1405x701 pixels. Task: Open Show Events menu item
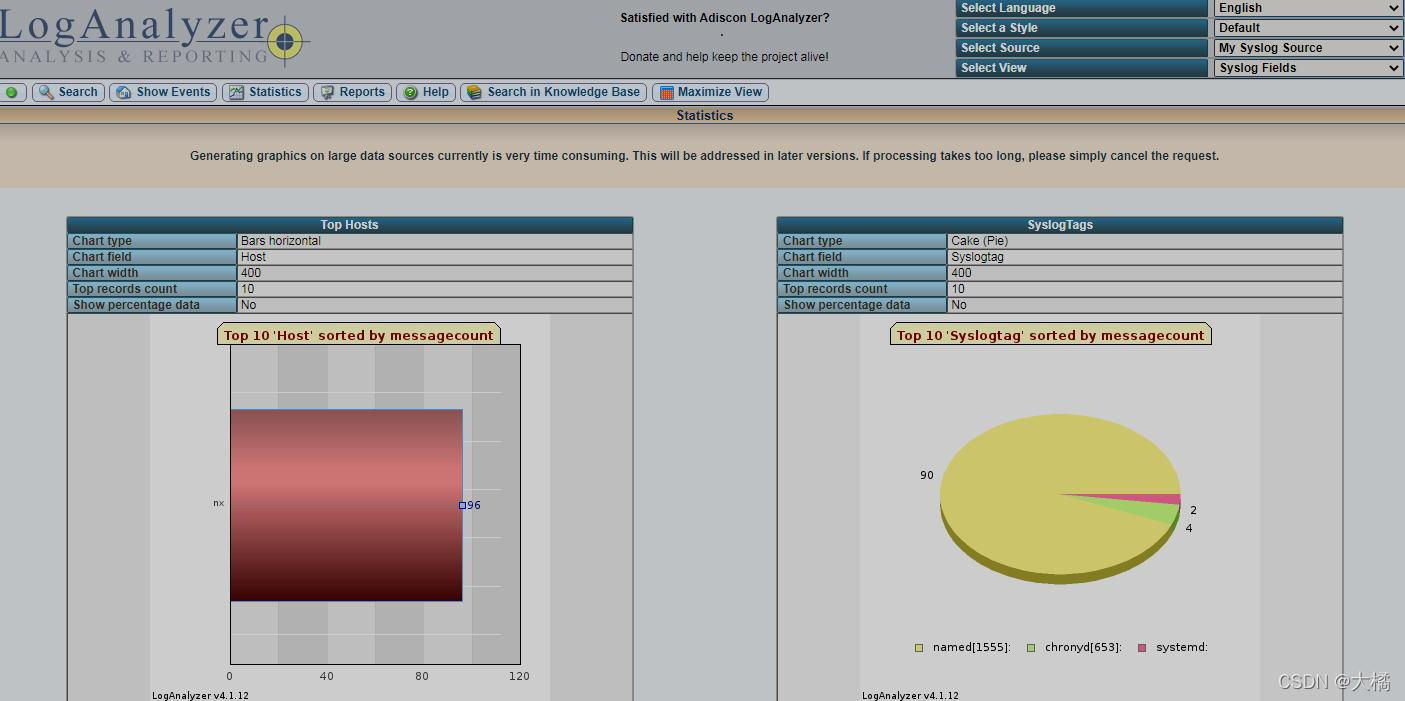[164, 92]
